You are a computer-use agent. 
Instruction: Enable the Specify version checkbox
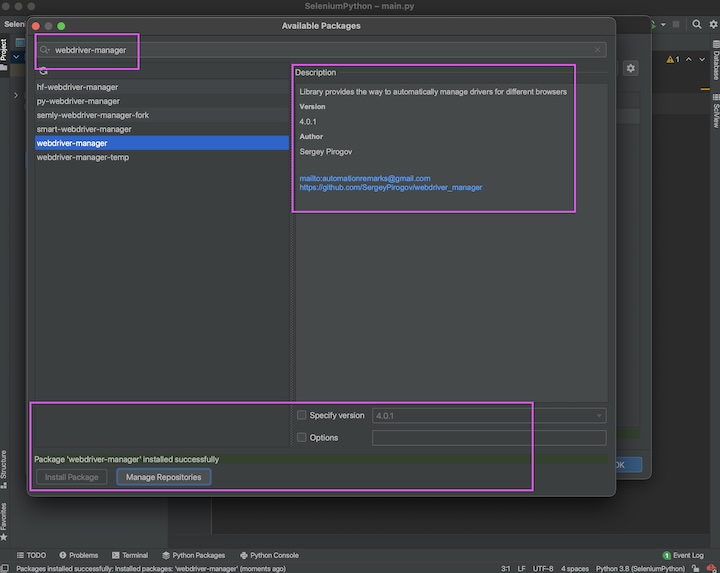[x=302, y=415]
